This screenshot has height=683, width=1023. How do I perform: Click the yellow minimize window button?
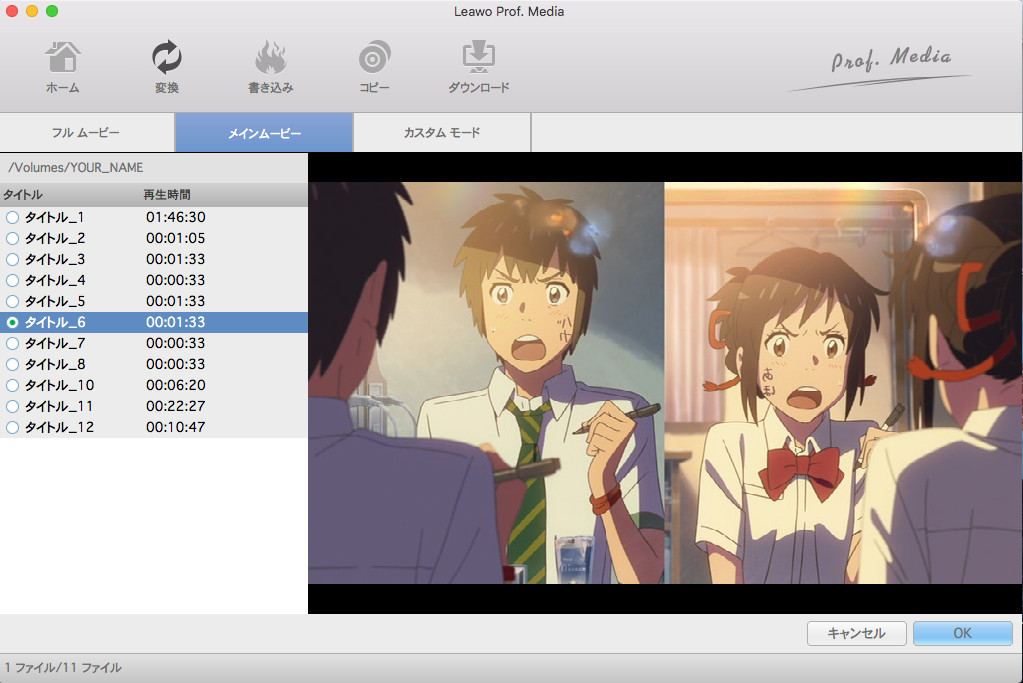(32, 11)
